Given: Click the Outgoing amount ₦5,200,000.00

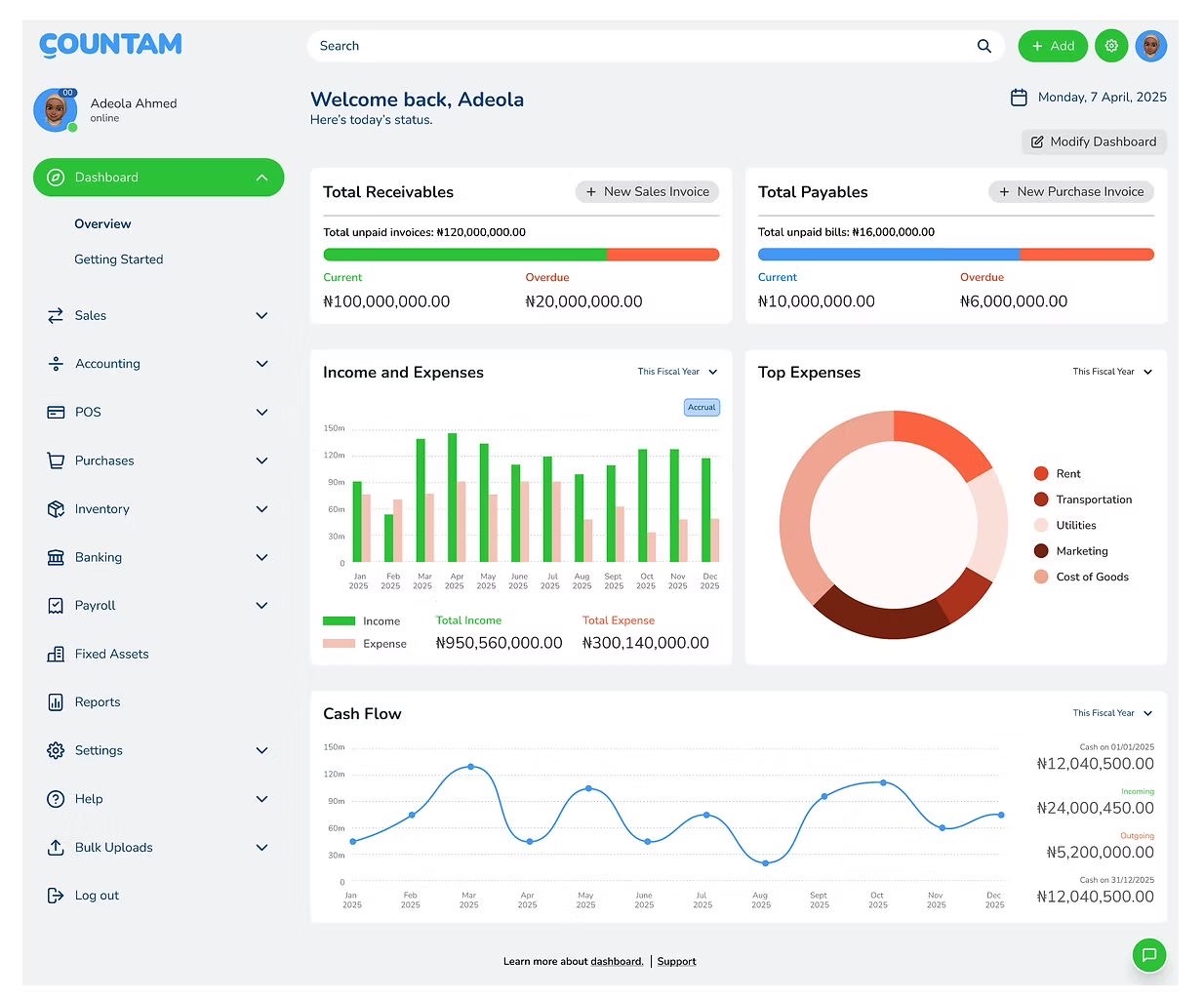Looking at the screenshot, I should coord(1100,852).
